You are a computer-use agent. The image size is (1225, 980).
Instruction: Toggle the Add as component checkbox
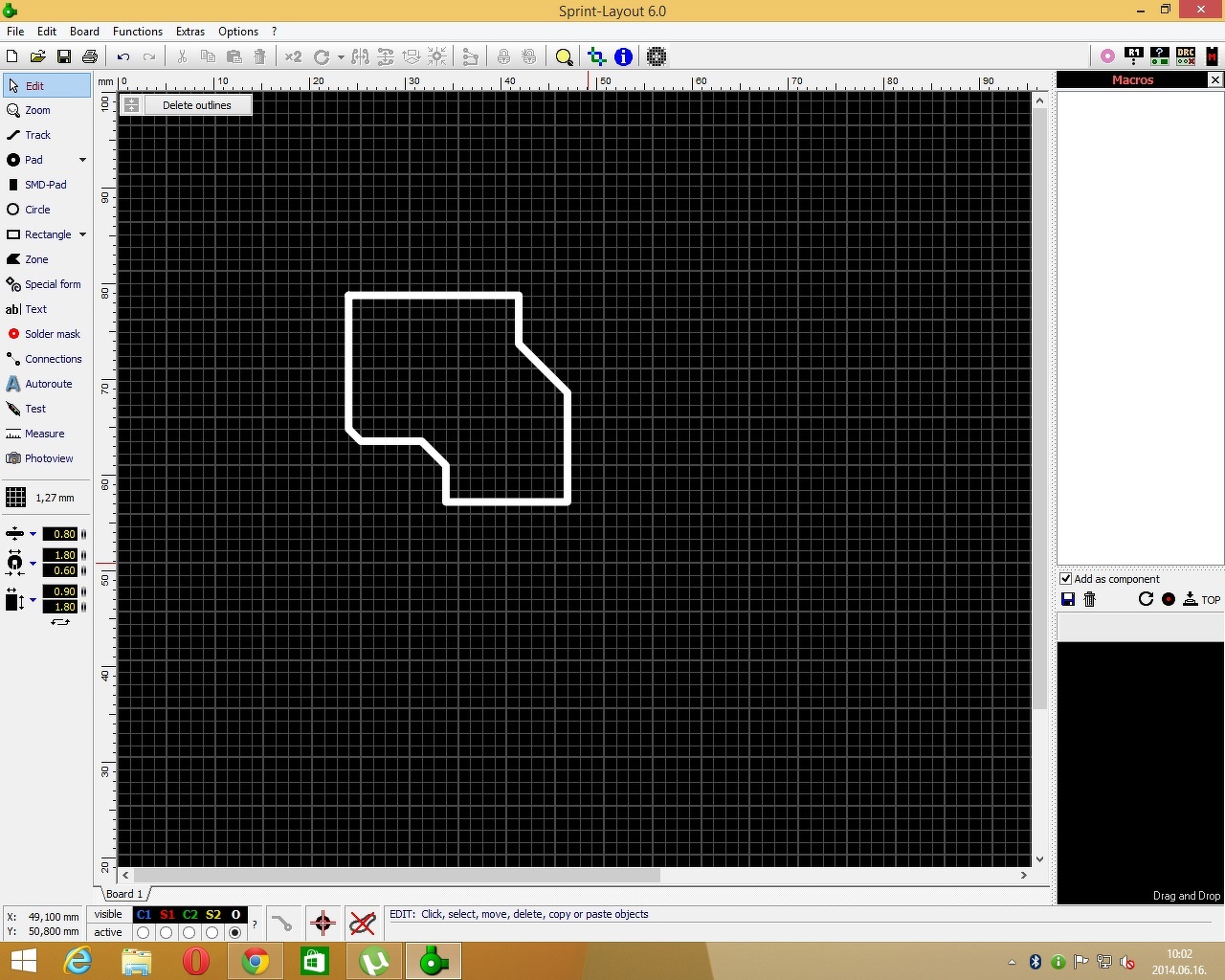tap(1065, 579)
